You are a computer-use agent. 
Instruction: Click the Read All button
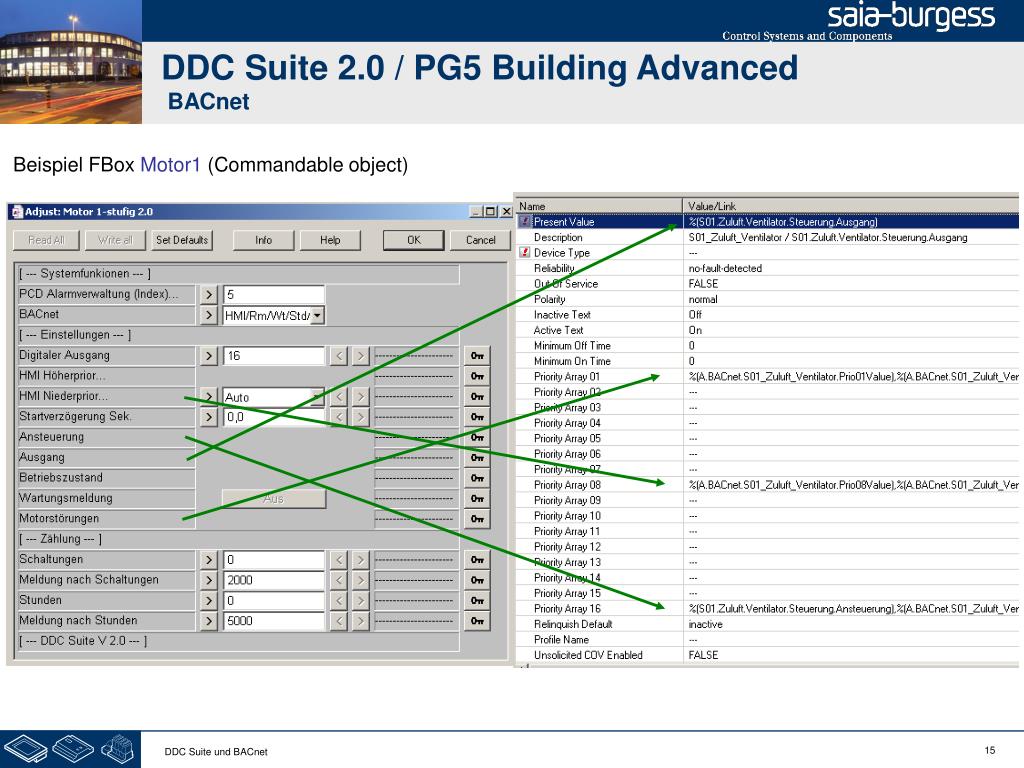point(46,240)
